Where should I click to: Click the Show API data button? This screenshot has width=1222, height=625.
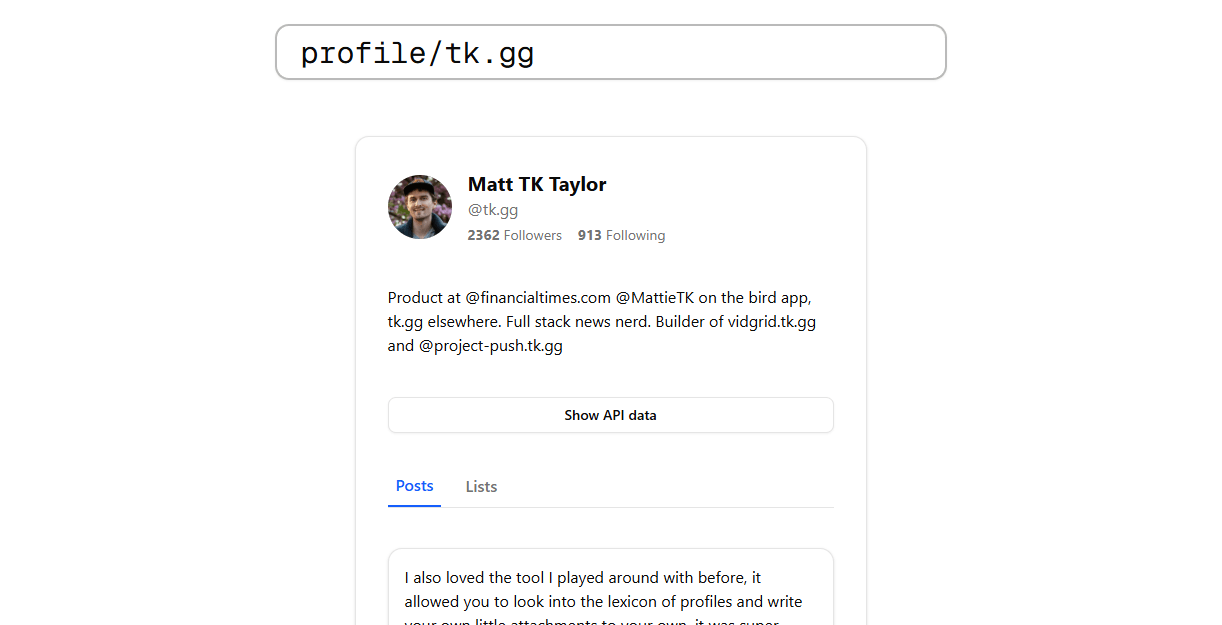[x=610, y=415]
